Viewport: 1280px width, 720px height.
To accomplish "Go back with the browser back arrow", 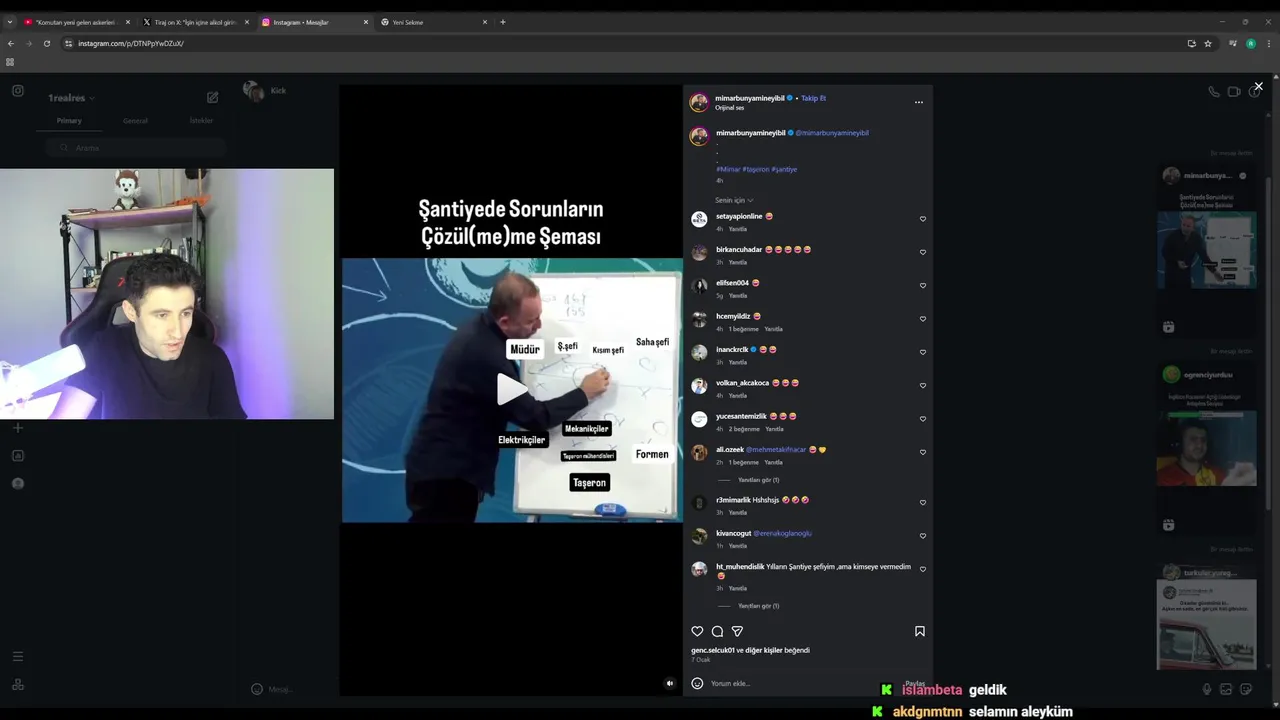I will [x=11, y=43].
